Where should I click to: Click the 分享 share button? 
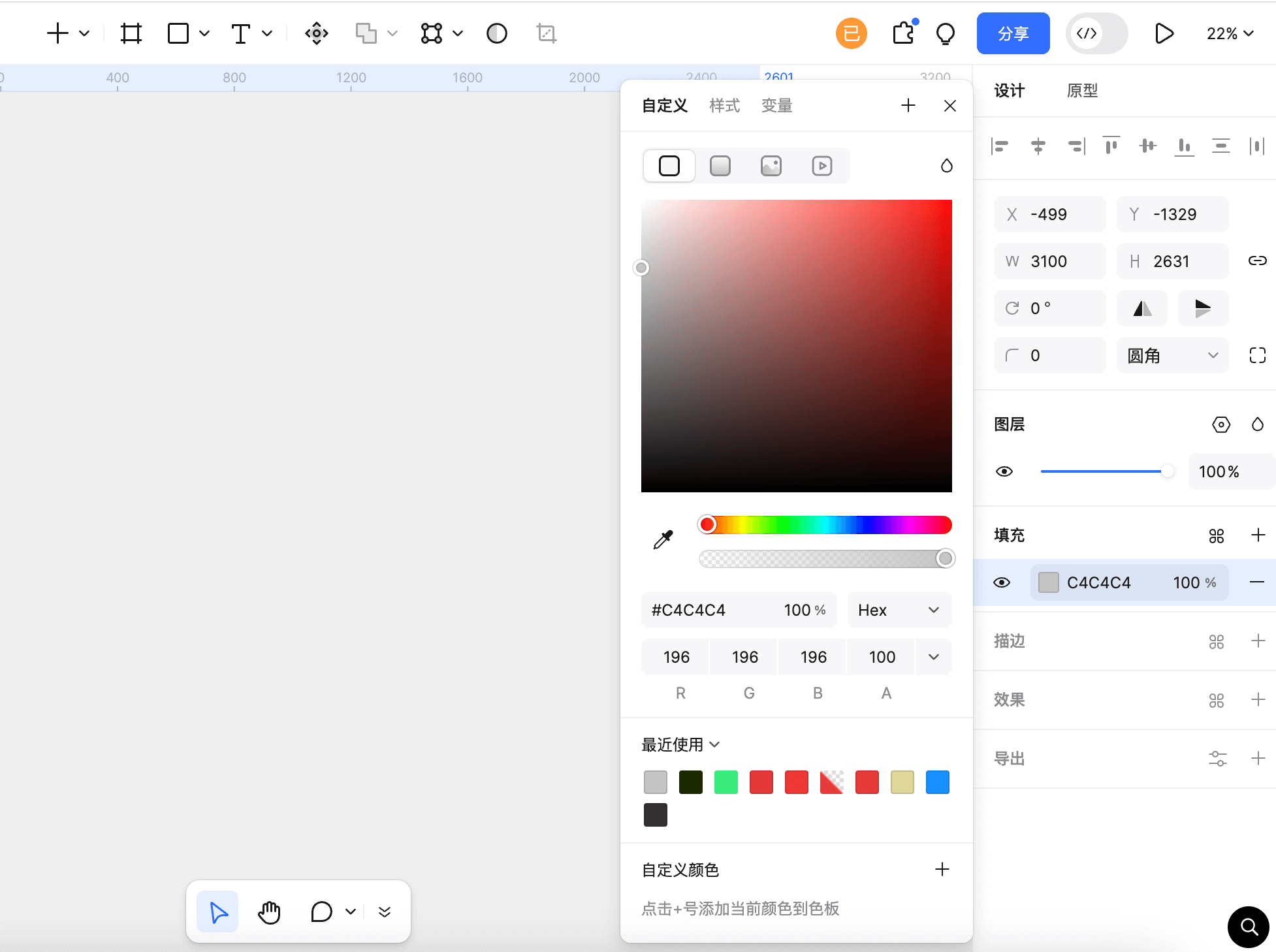click(x=1013, y=33)
